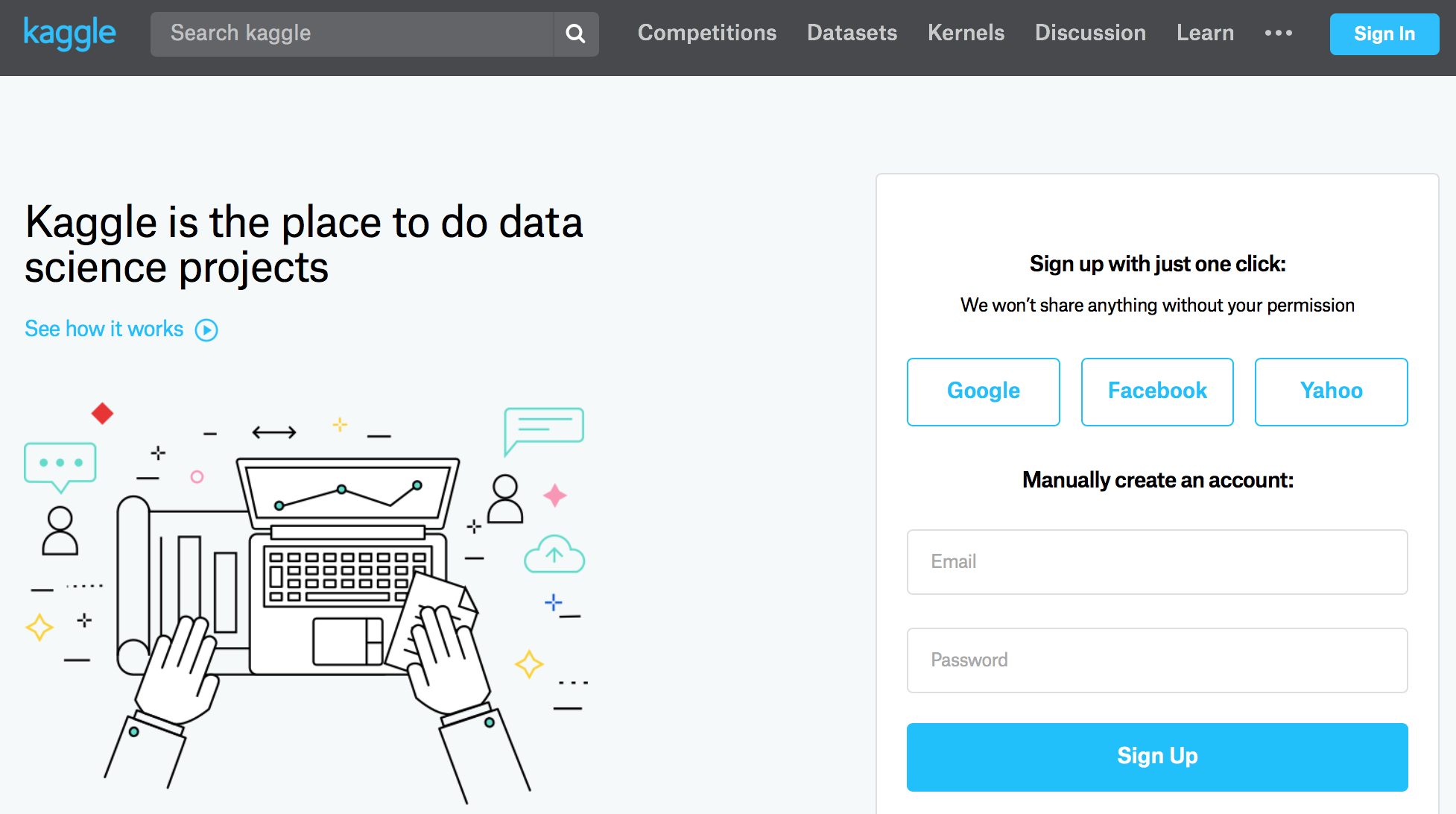Click the Yahoo sign-up icon button
This screenshot has height=814, width=1456.
tap(1332, 391)
